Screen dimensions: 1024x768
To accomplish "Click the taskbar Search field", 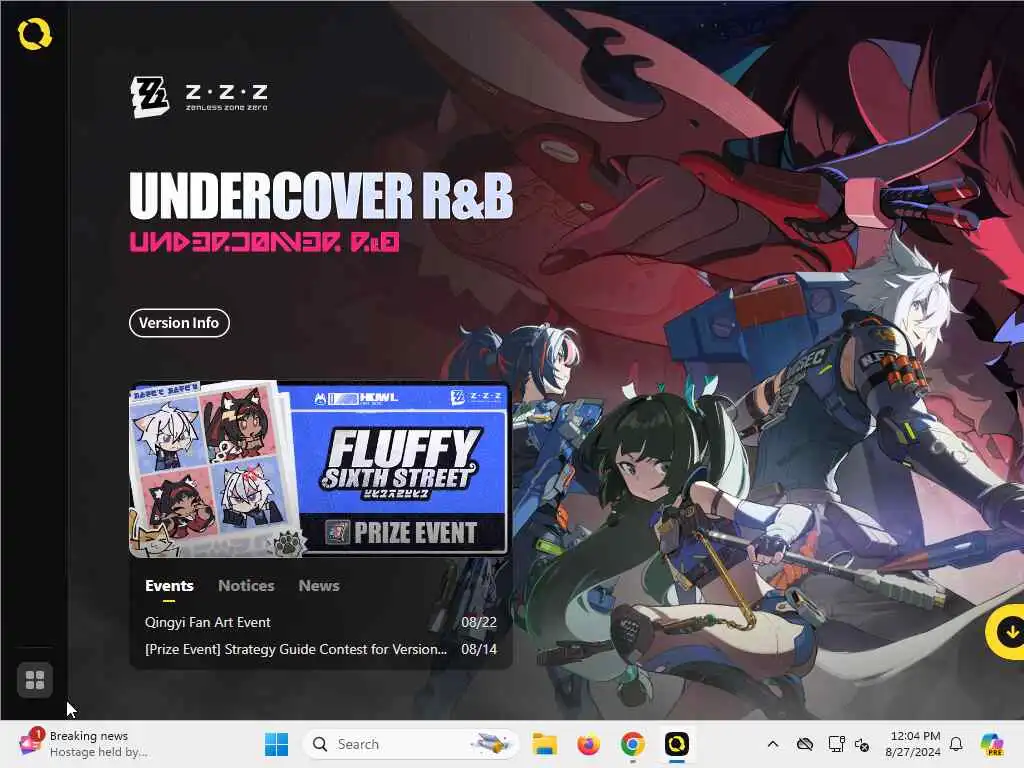I will (411, 744).
